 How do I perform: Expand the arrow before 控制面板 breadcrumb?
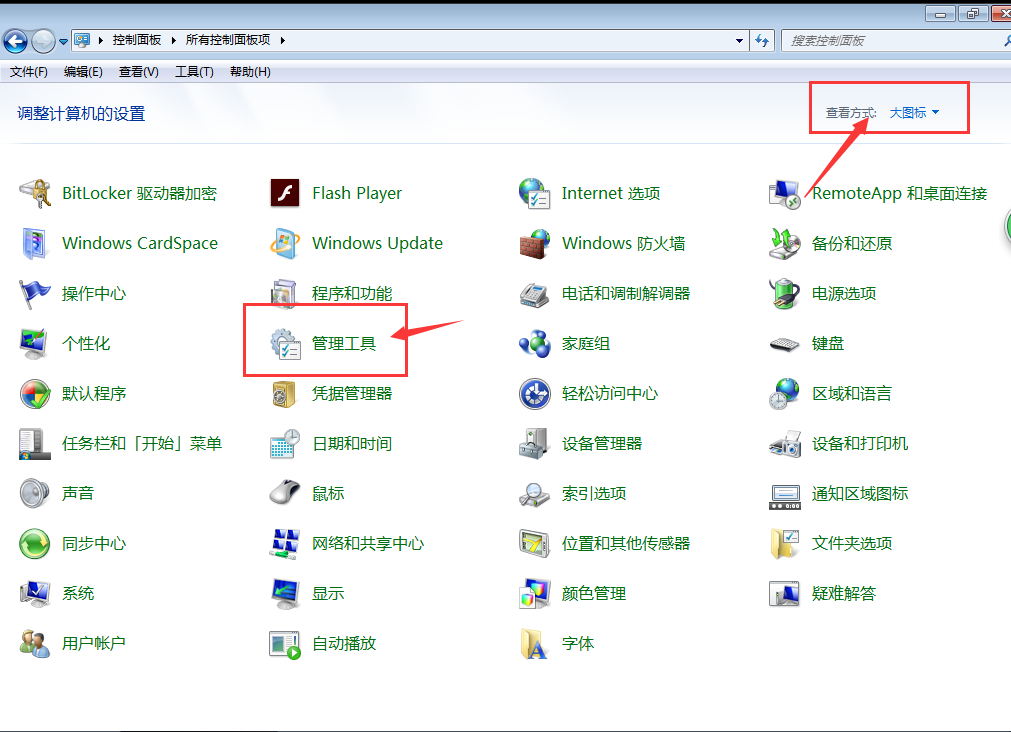point(101,40)
